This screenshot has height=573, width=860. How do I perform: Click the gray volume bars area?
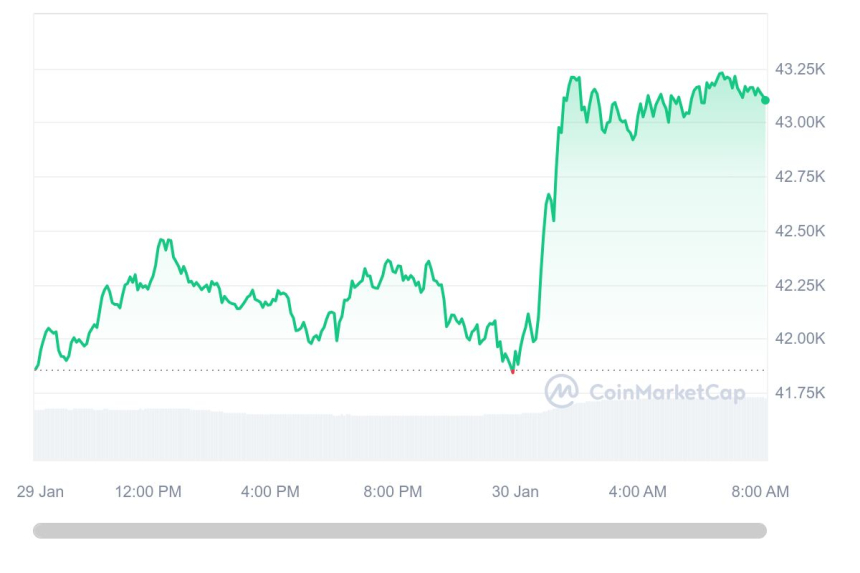click(300, 435)
